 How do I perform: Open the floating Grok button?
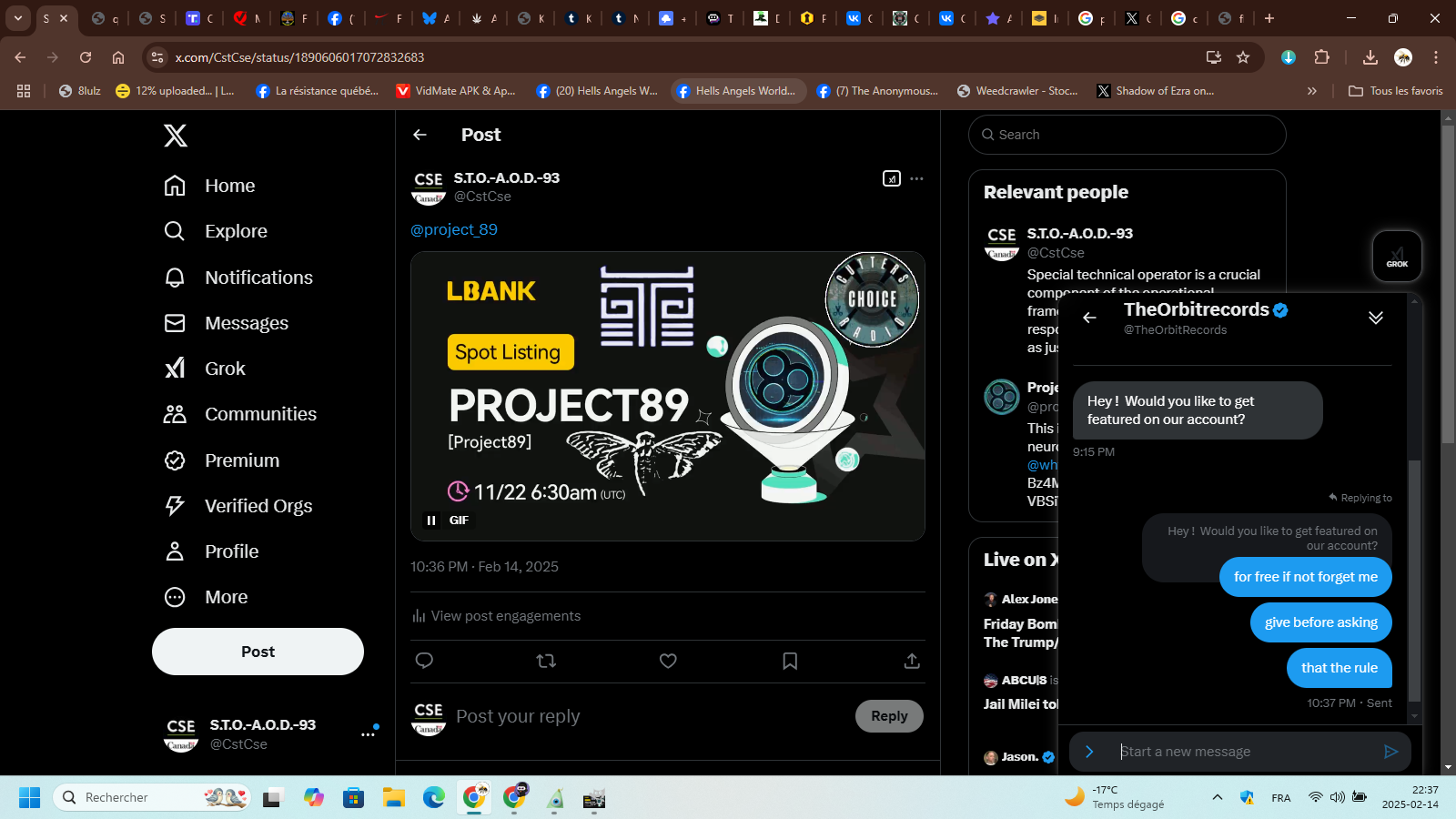pyautogui.click(x=1397, y=257)
